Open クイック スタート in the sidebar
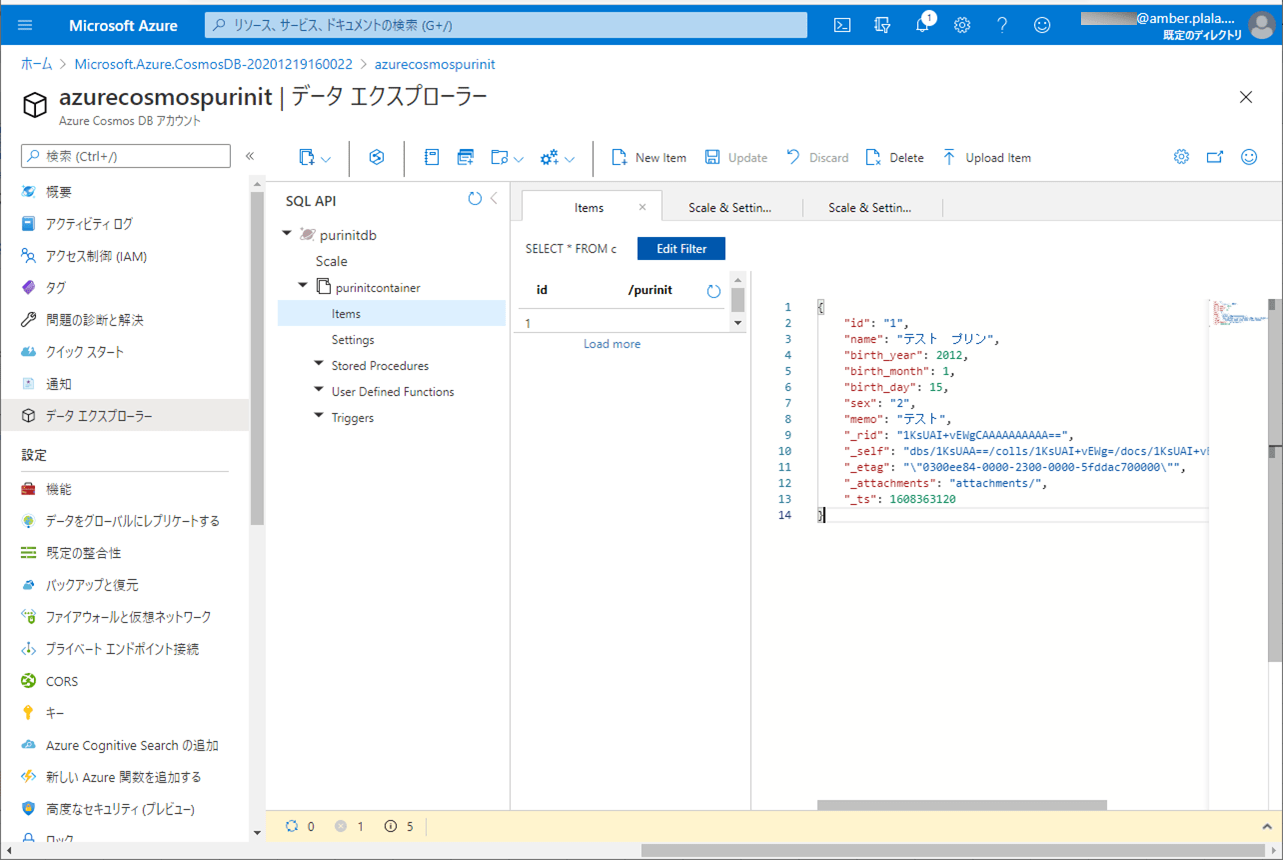1283x860 pixels. point(85,352)
